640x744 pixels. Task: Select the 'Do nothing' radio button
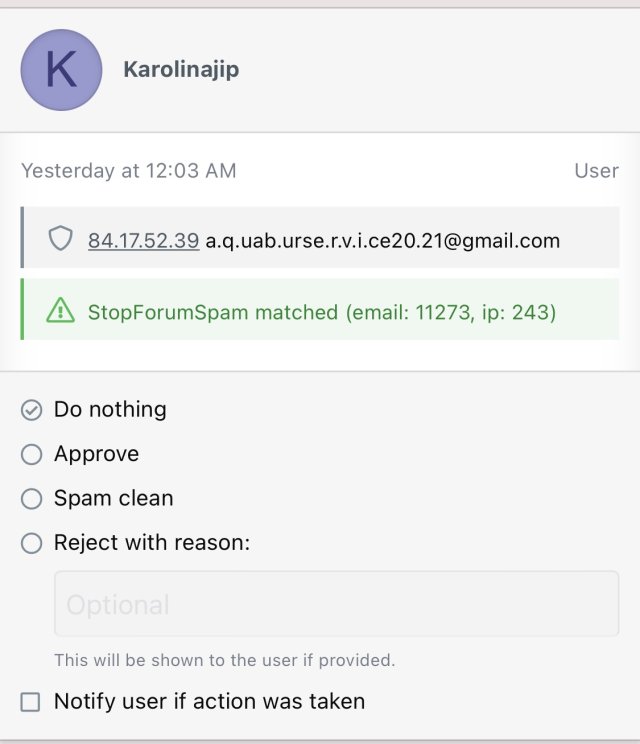tap(32, 410)
